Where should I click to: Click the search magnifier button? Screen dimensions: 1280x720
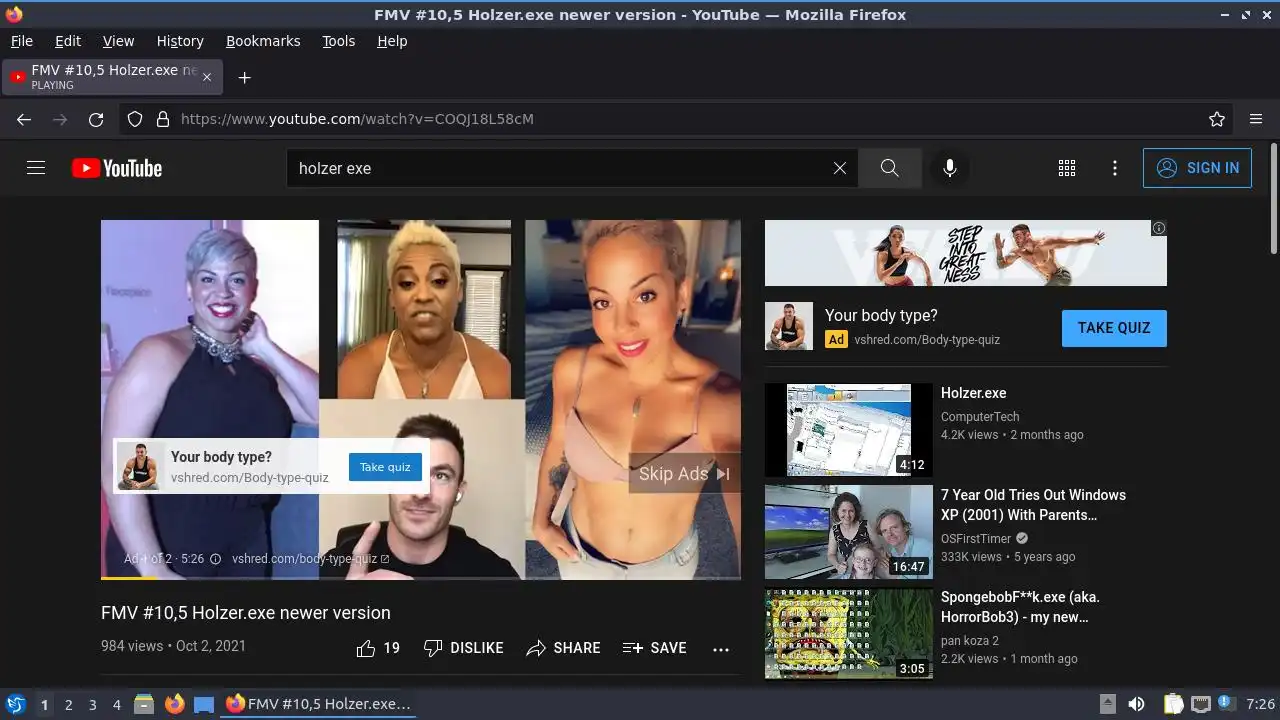(890, 168)
